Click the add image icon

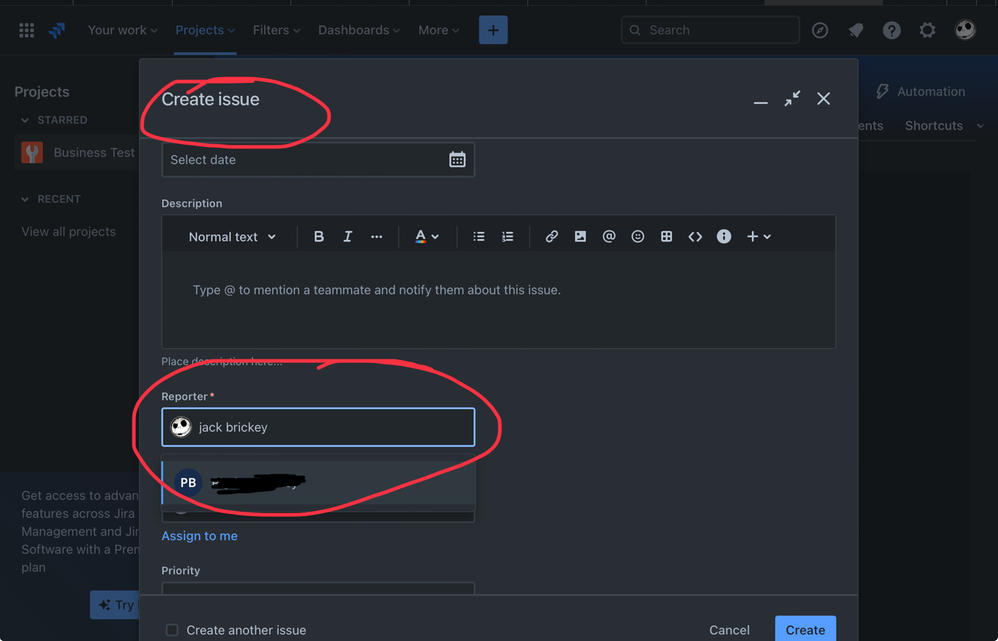click(x=580, y=237)
